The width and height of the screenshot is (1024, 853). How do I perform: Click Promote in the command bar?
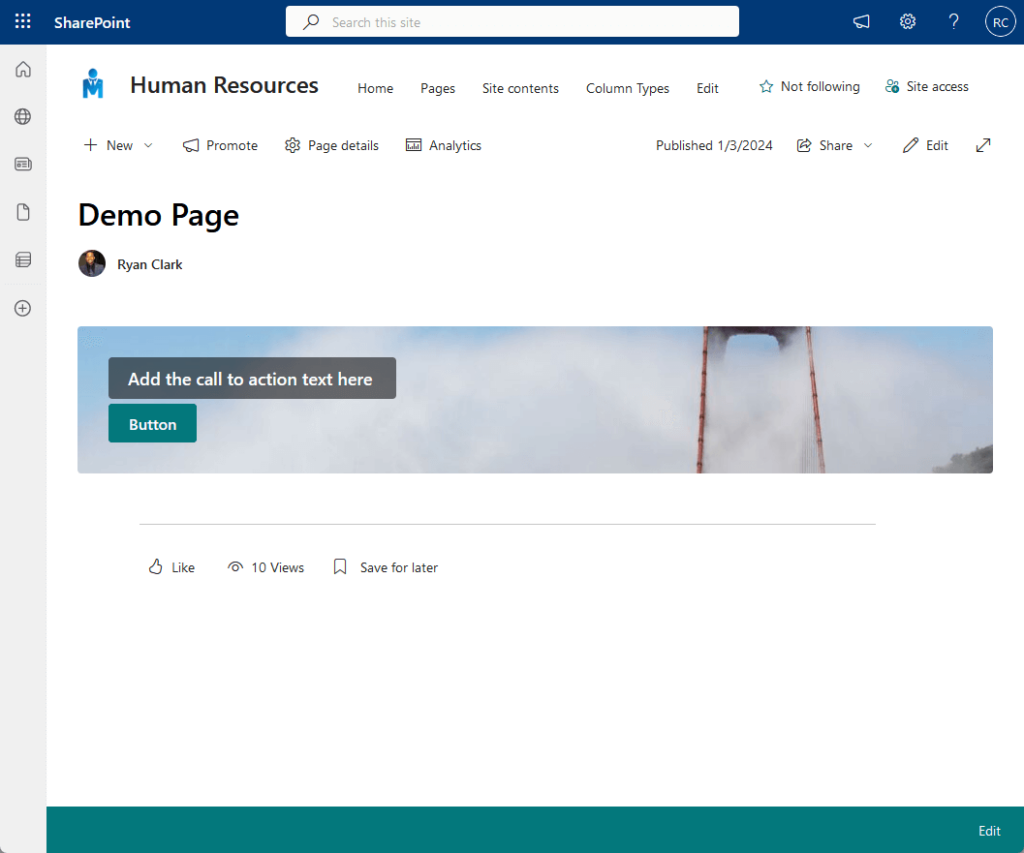(x=220, y=145)
